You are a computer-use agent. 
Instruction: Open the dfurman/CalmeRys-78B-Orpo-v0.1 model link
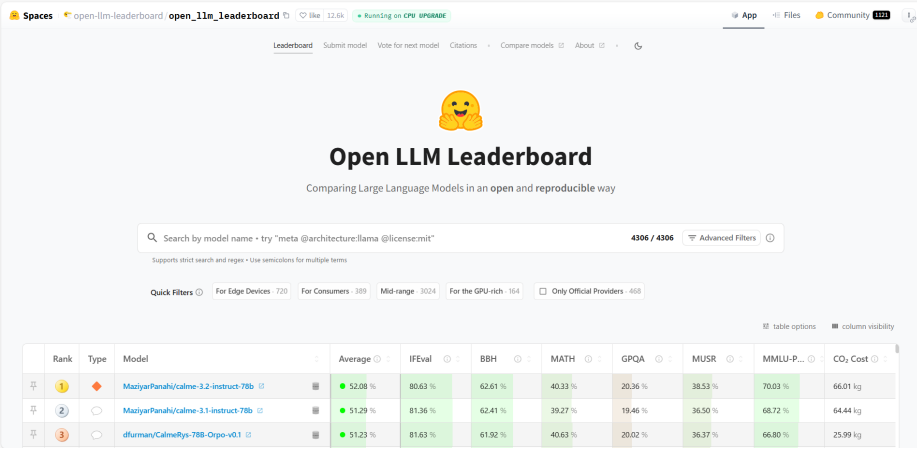181,435
